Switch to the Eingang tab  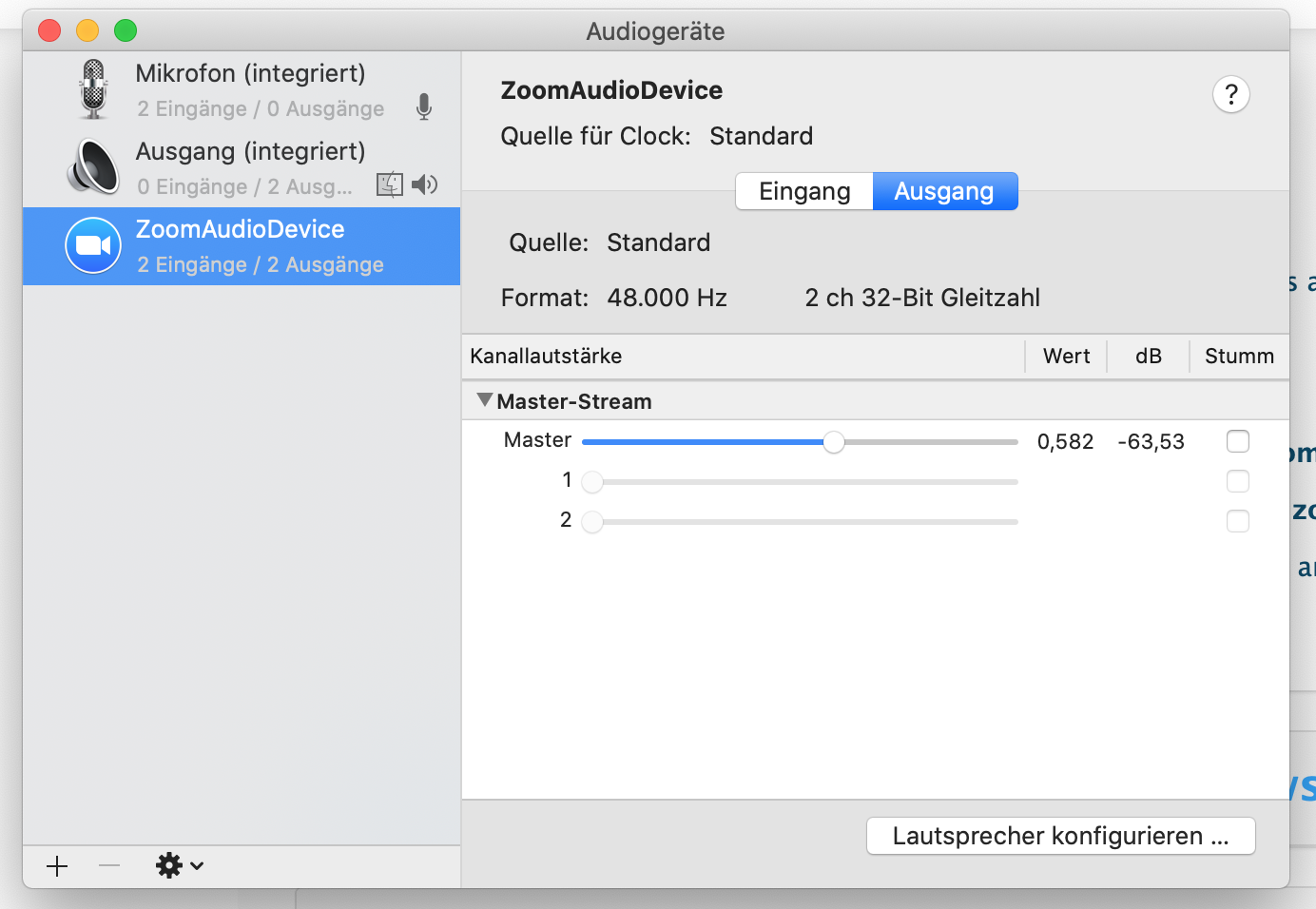click(x=804, y=191)
